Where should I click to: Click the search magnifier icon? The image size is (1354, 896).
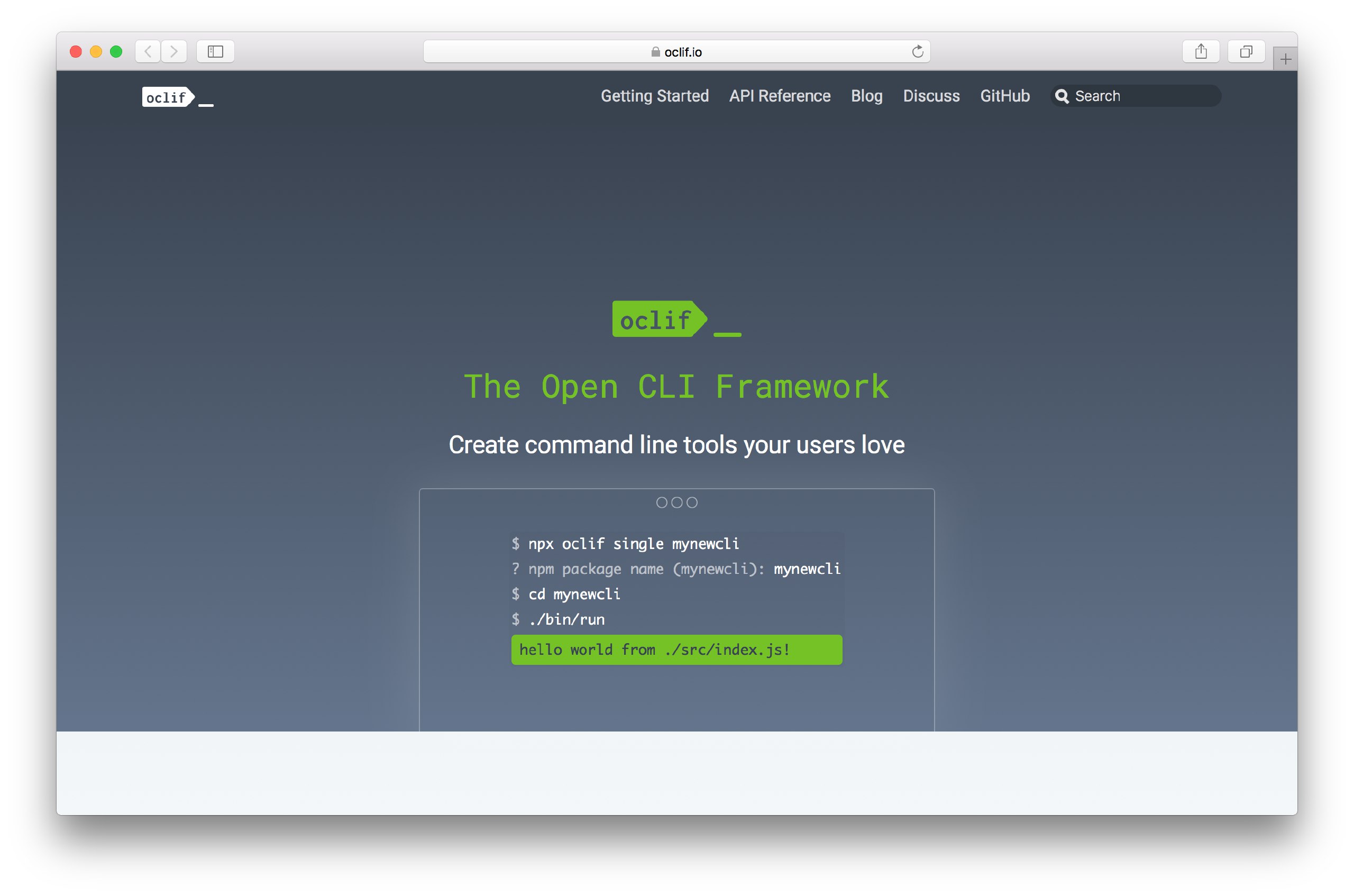(1062, 96)
